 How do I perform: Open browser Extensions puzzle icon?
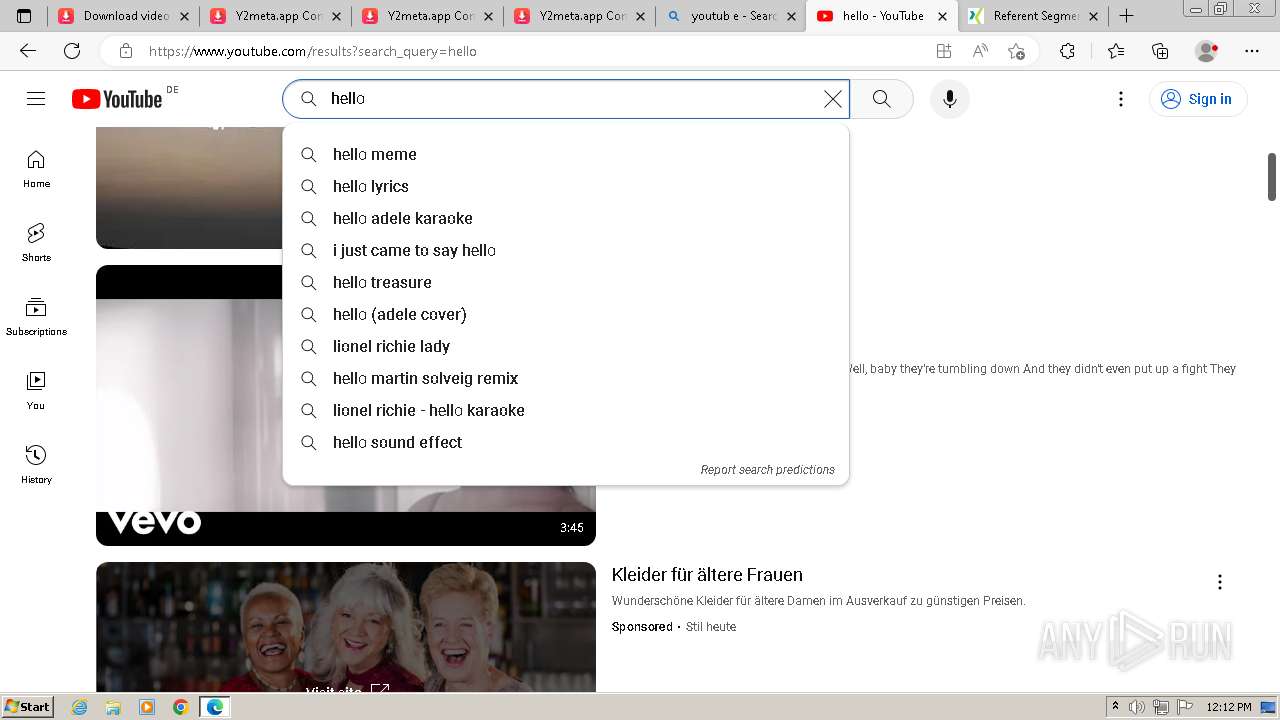click(x=1067, y=51)
